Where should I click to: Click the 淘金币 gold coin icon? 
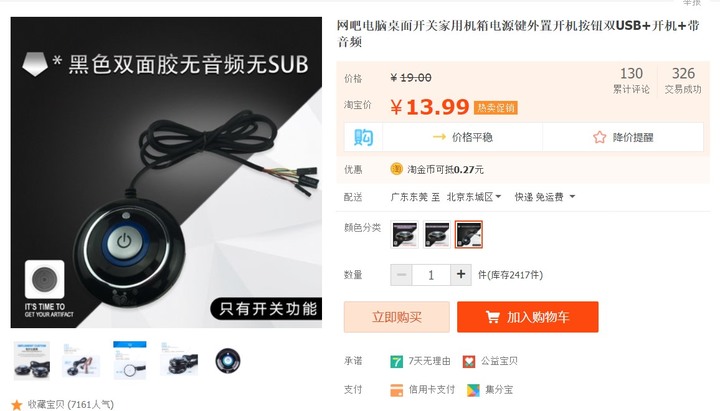click(396, 169)
